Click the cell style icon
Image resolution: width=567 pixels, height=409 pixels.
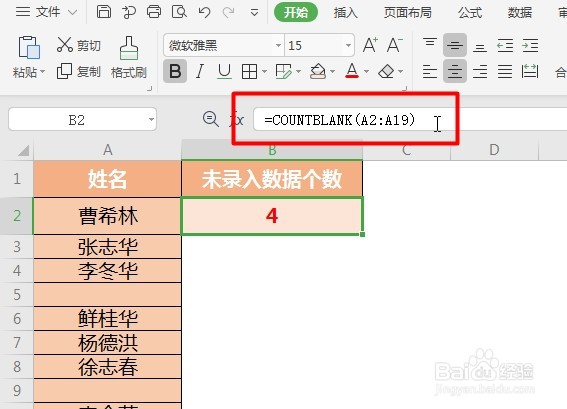tap(283, 71)
